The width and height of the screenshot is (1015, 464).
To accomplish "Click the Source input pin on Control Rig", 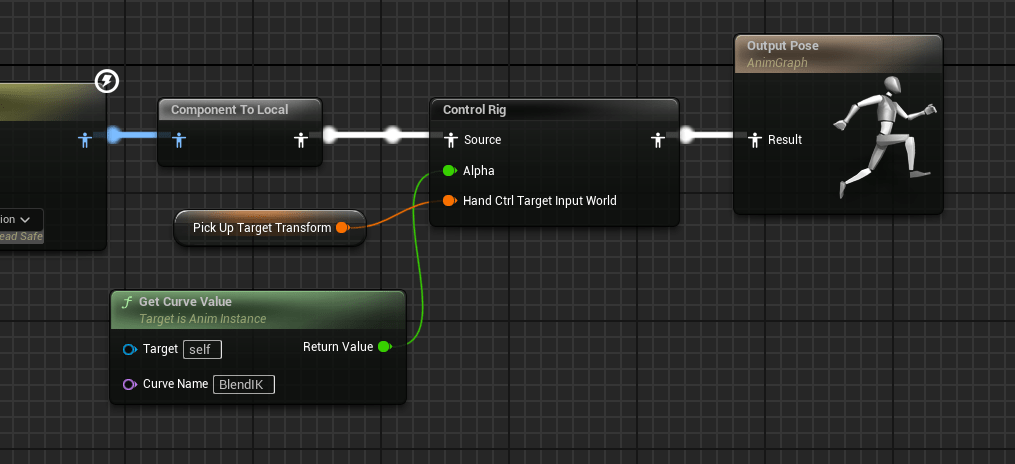I will [x=450, y=140].
